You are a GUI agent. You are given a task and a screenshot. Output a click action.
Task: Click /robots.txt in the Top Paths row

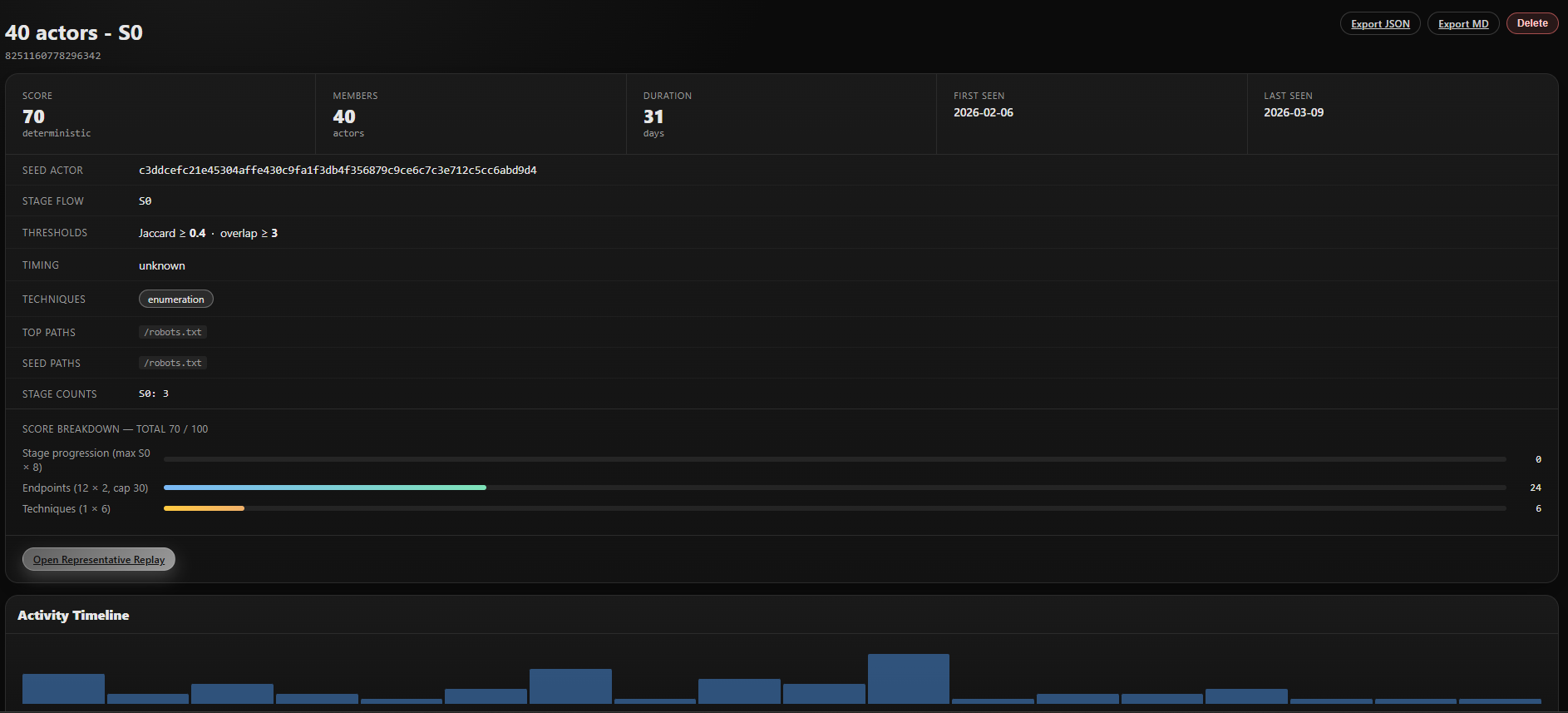173,332
